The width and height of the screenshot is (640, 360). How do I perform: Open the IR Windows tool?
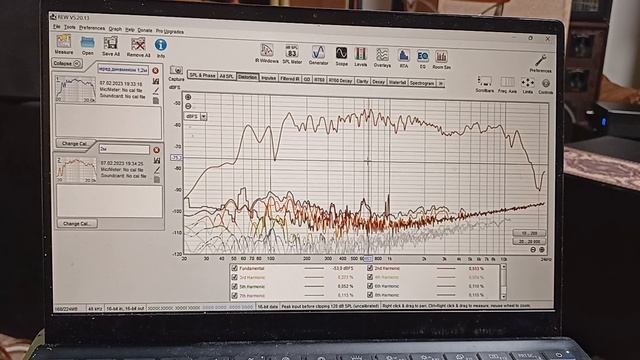pos(267,50)
